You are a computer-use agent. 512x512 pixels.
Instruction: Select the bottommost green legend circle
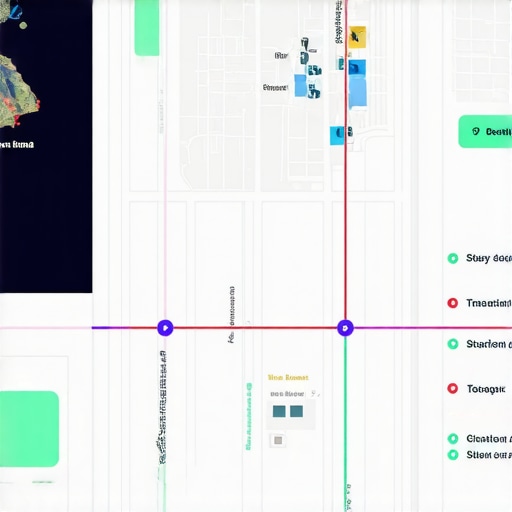(453, 454)
